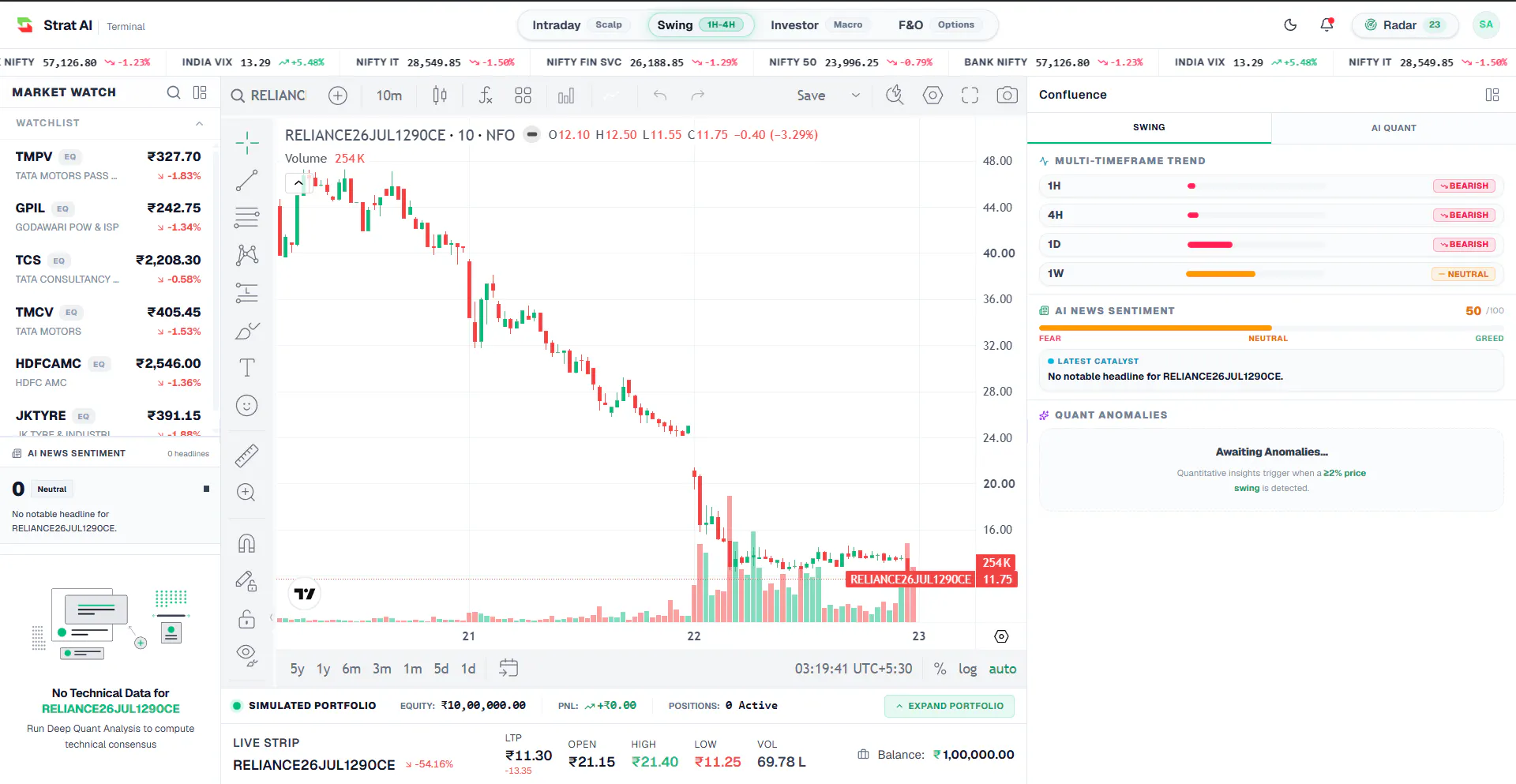Open the 10m timeframe interval menu
This screenshot has width=1516, height=784.
389,96
